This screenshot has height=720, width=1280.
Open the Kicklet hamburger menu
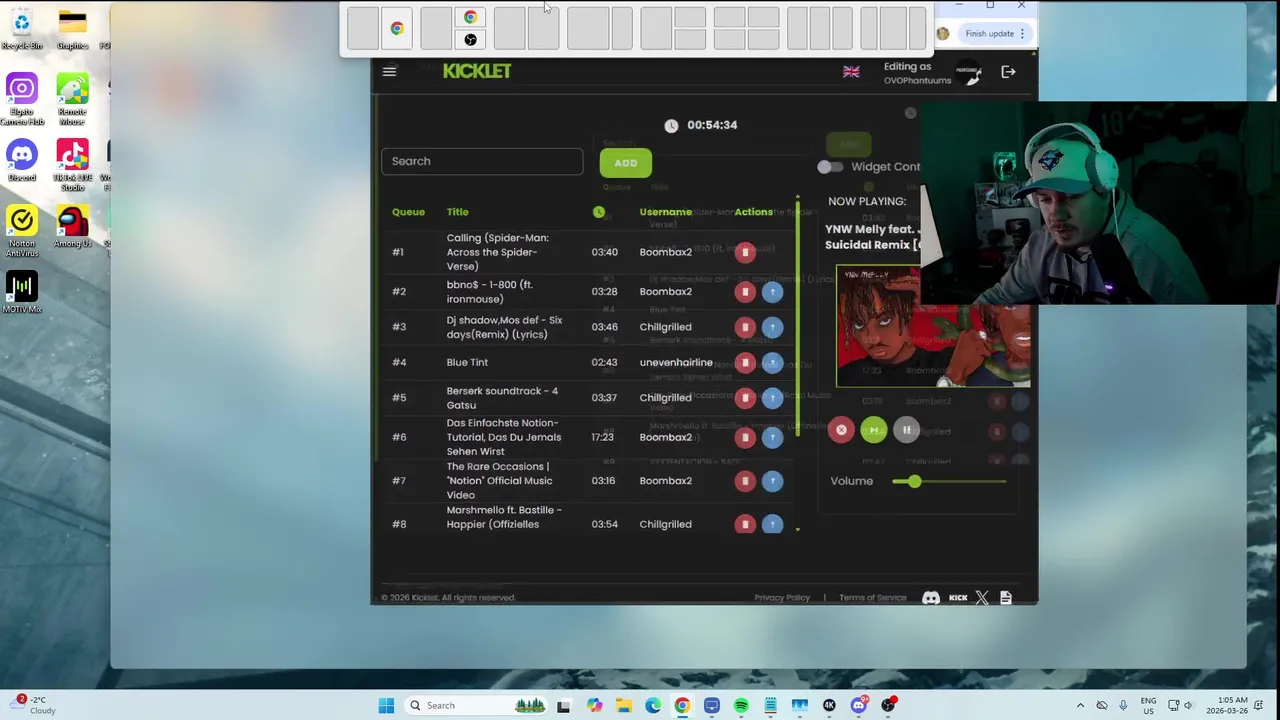click(x=389, y=71)
